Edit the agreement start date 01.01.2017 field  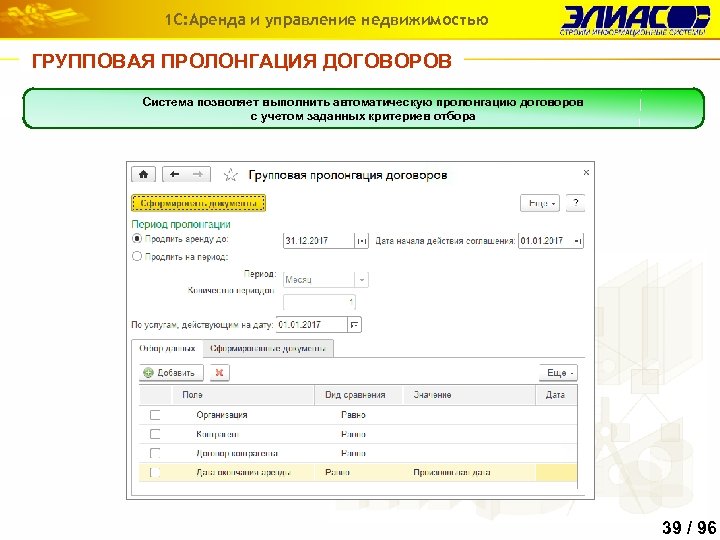tap(545, 241)
